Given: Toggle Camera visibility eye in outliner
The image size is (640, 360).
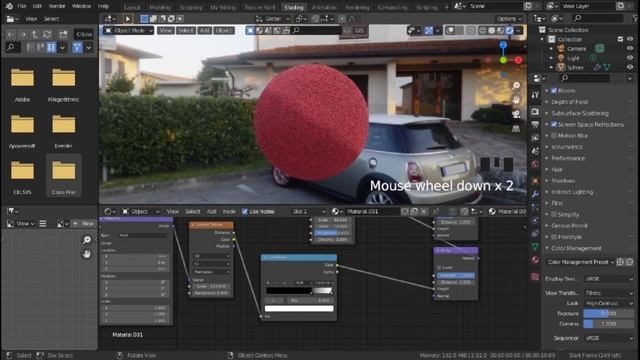Looking at the screenshot, I should point(630,49).
